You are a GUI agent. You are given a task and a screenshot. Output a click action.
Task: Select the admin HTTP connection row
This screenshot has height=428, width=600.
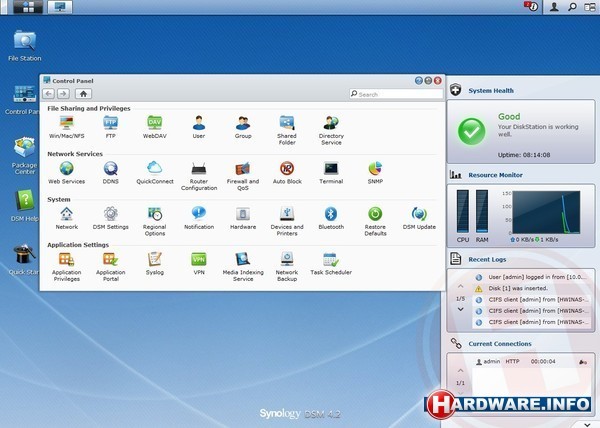(532, 361)
